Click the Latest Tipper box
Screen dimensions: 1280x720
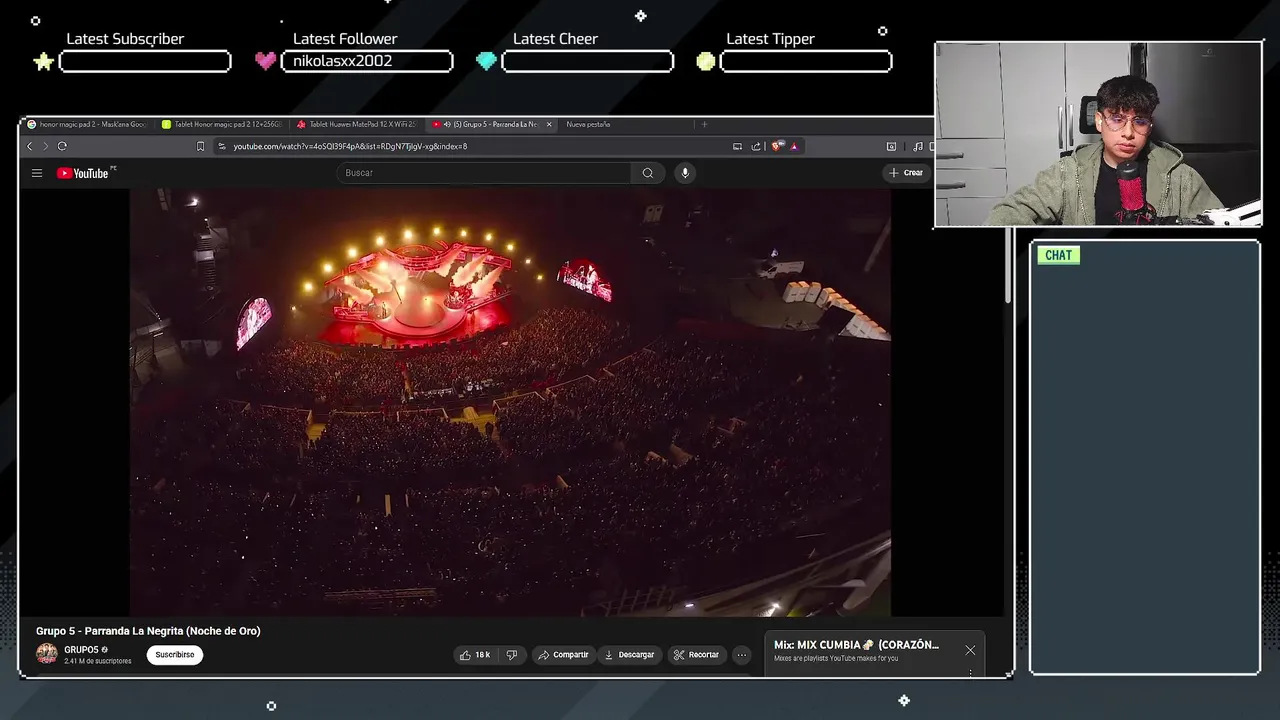[x=806, y=62]
